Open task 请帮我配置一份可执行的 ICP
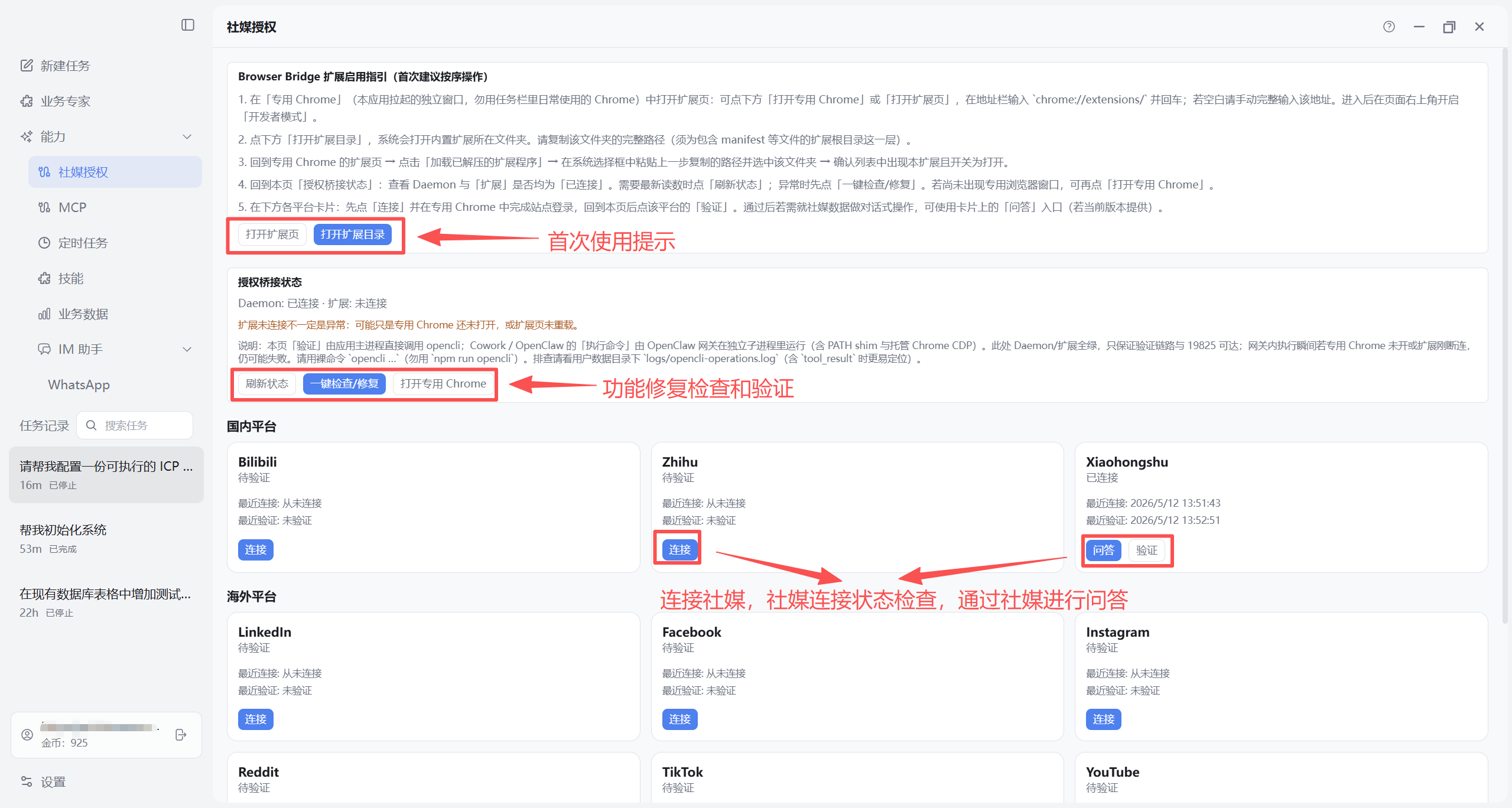The width and height of the screenshot is (1512, 808). point(106,475)
